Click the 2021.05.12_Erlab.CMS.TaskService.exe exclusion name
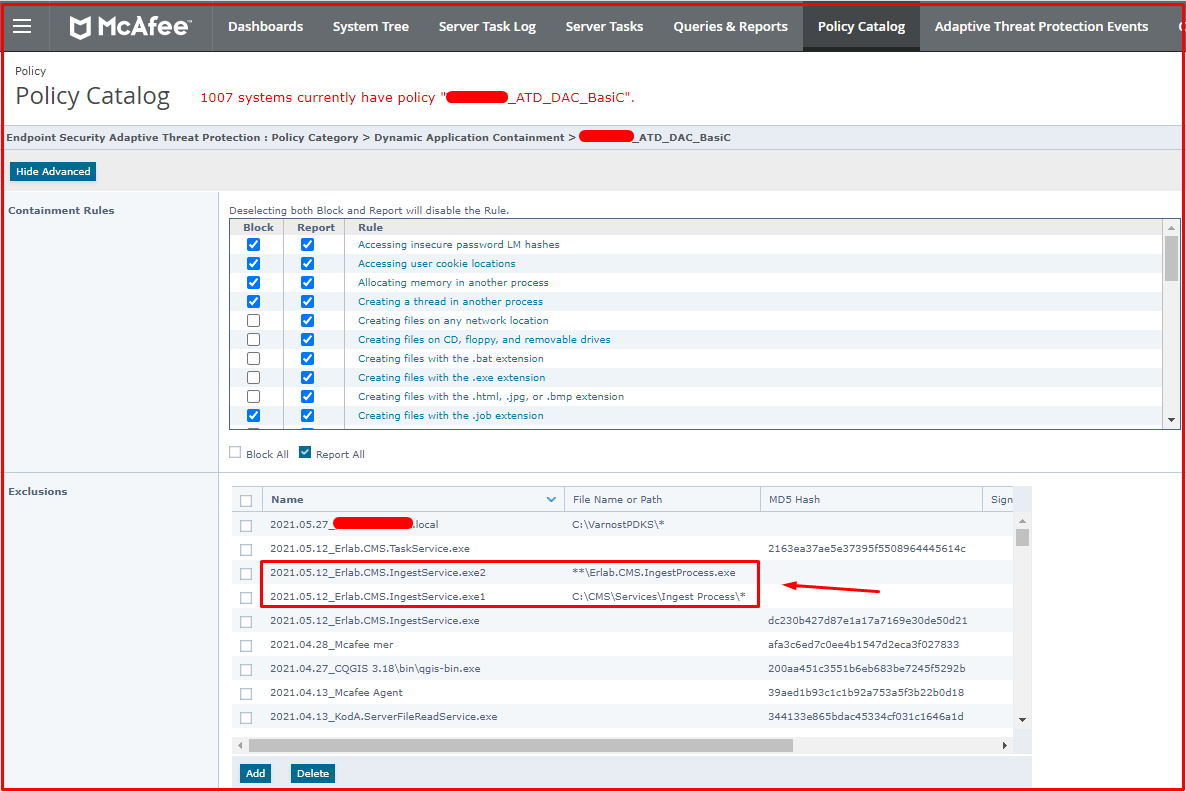The width and height of the screenshot is (1186, 792). pyautogui.click(x=370, y=548)
